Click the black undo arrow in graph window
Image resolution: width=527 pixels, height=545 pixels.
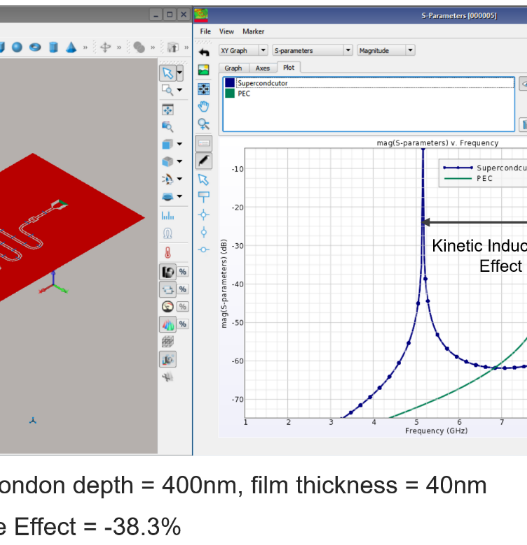tap(204, 52)
